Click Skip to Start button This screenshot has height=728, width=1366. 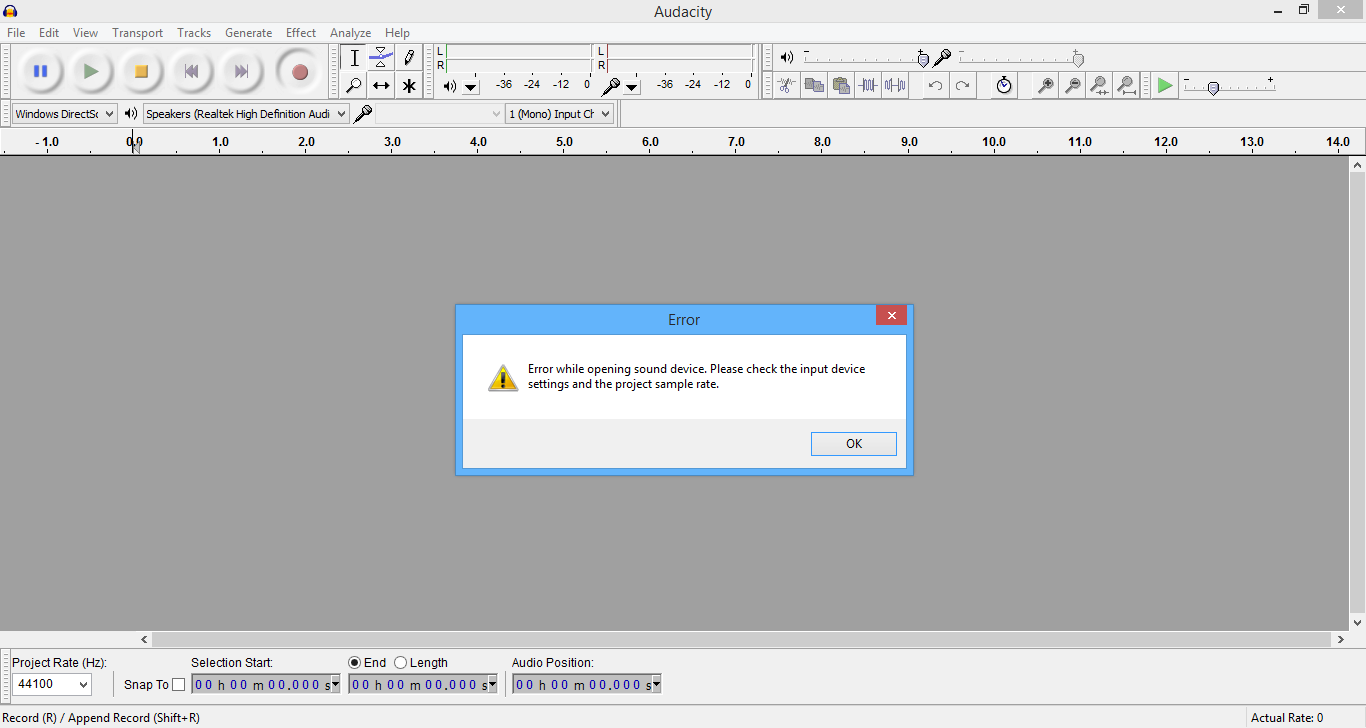tap(191, 71)
